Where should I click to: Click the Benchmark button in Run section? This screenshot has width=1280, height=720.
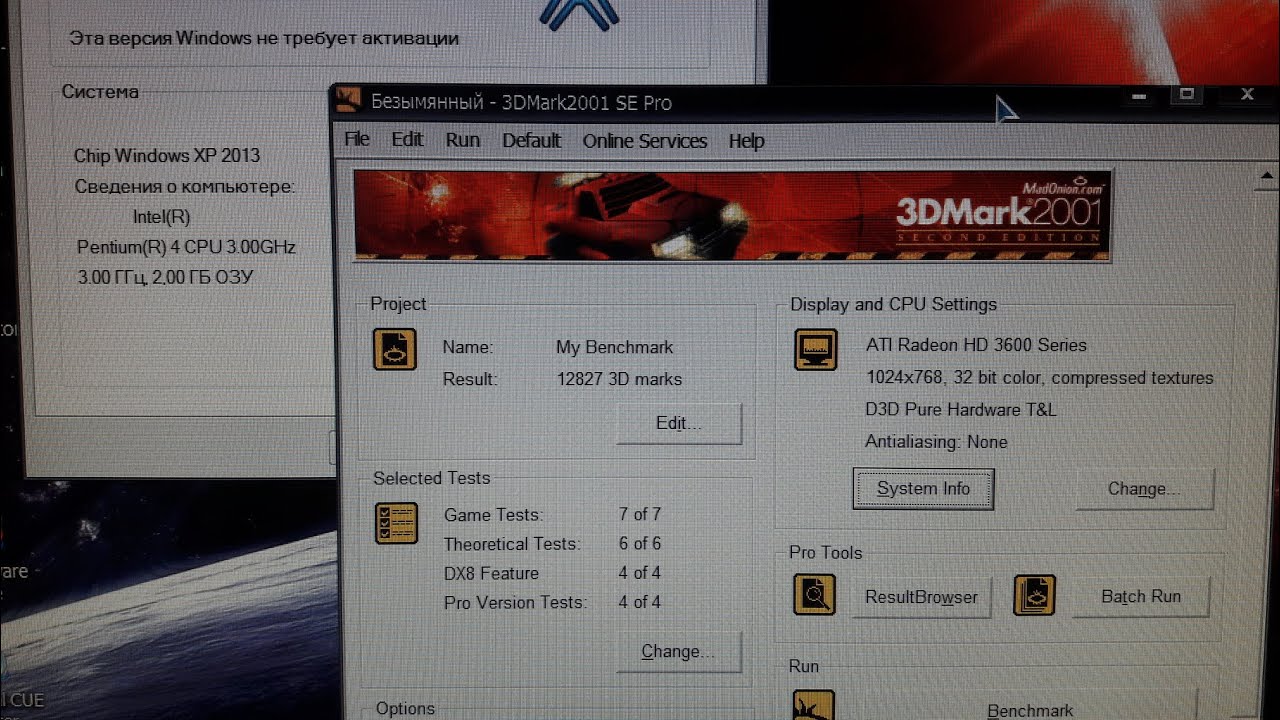(1030, 706)
